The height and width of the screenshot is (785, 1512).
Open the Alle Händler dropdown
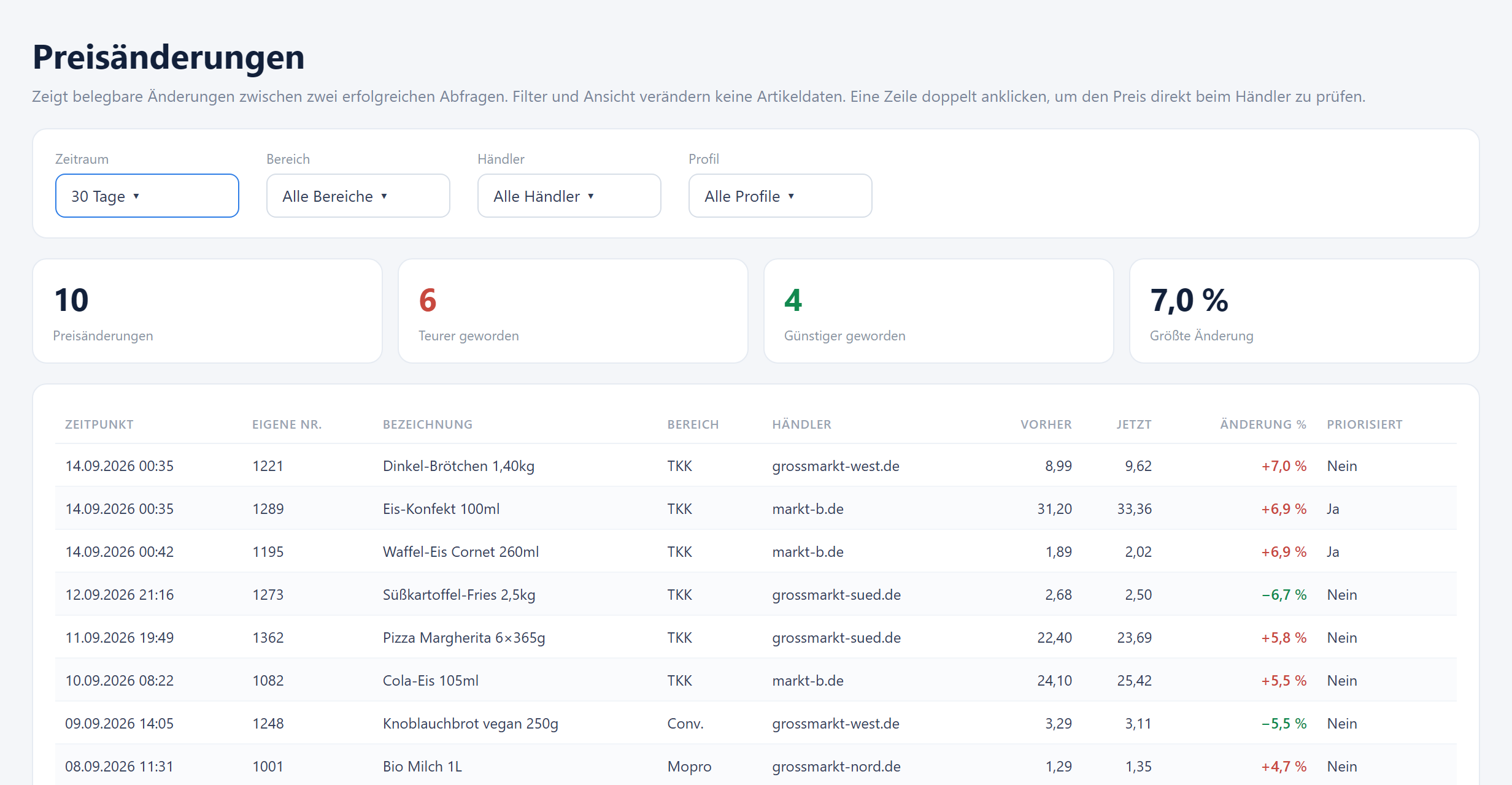(569, 196)
